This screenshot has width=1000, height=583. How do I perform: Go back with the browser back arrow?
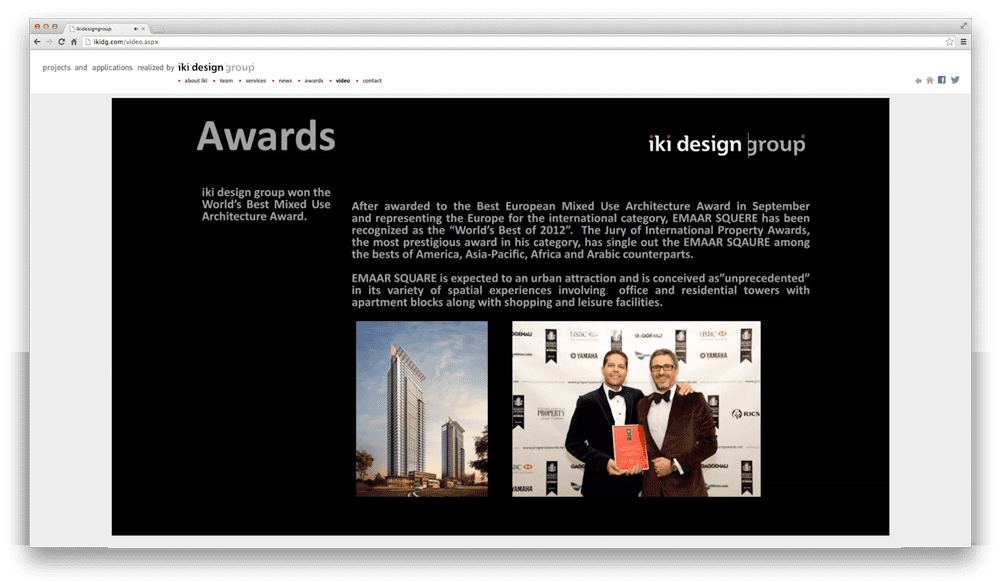pos(37,42)
